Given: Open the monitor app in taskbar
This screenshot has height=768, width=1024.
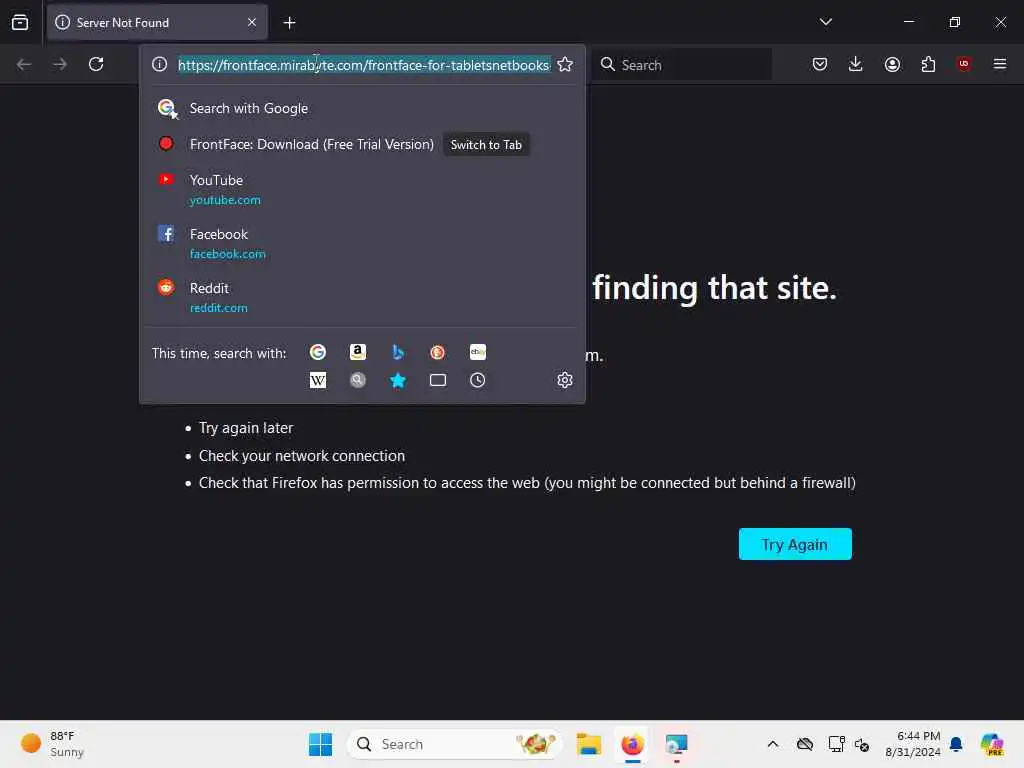Looking at the screenshot, I should 677,744.
